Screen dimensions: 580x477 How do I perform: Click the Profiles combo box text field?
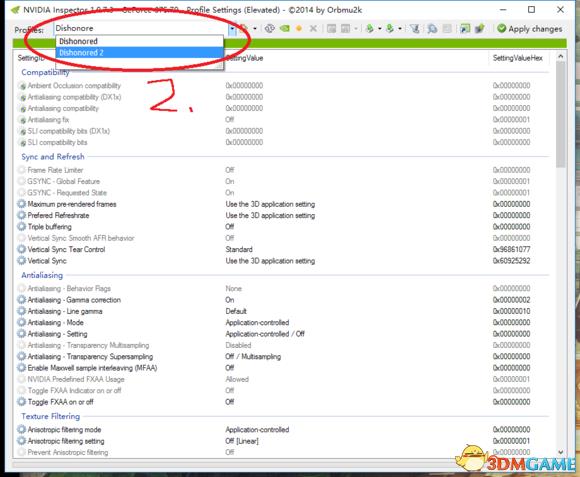(x=141, y=28)
